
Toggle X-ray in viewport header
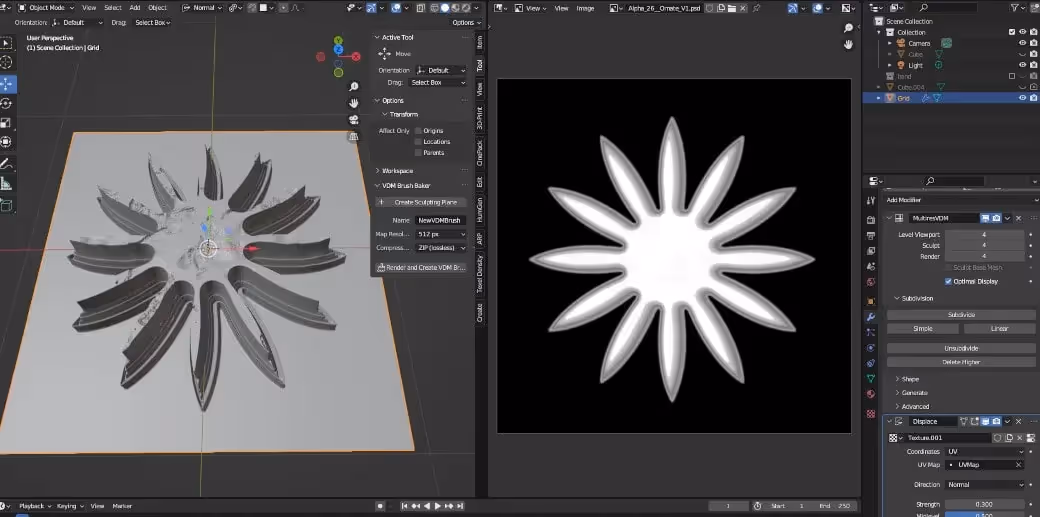[422, 8]
